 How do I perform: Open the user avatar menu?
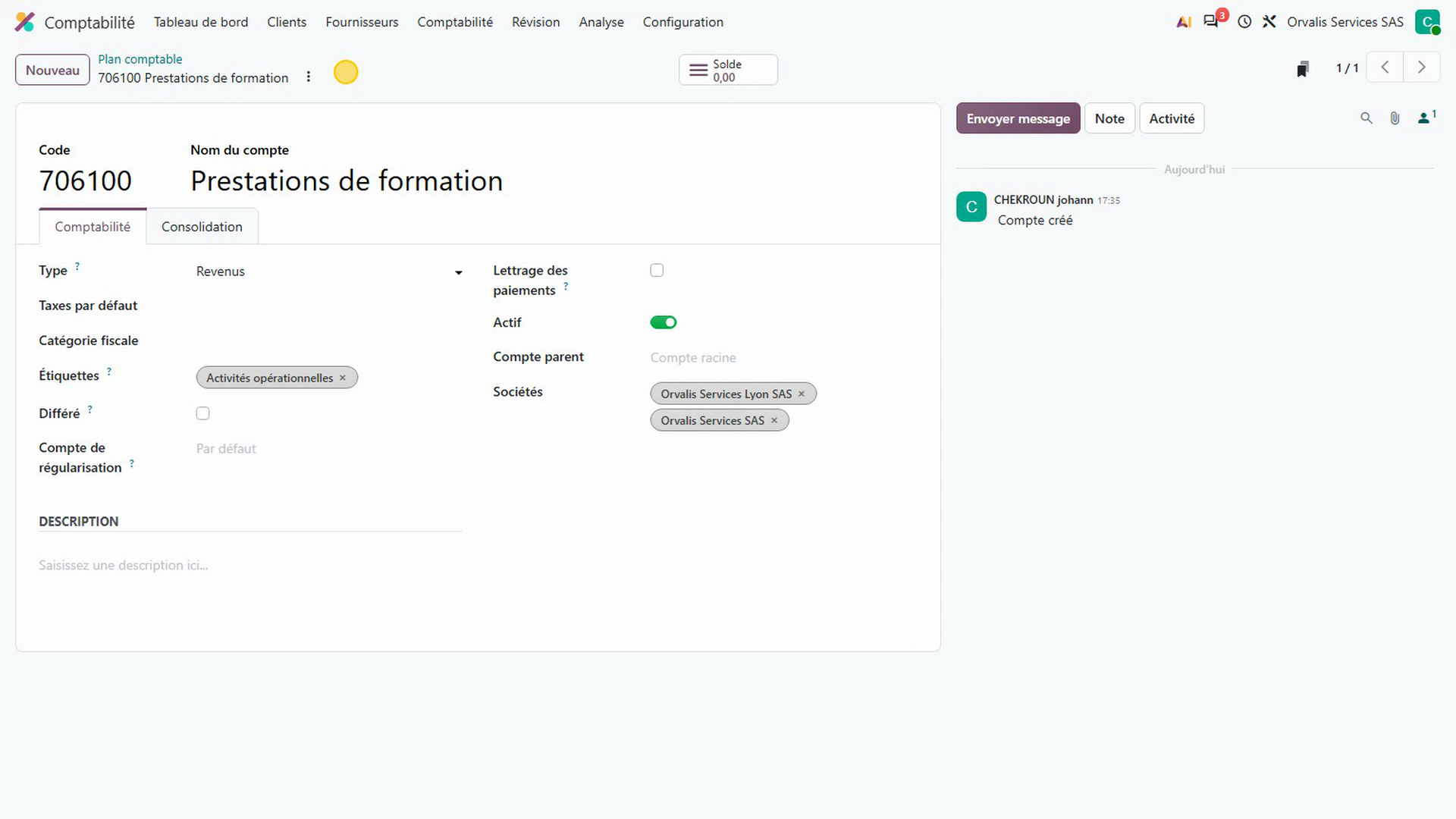point(1427,22)
